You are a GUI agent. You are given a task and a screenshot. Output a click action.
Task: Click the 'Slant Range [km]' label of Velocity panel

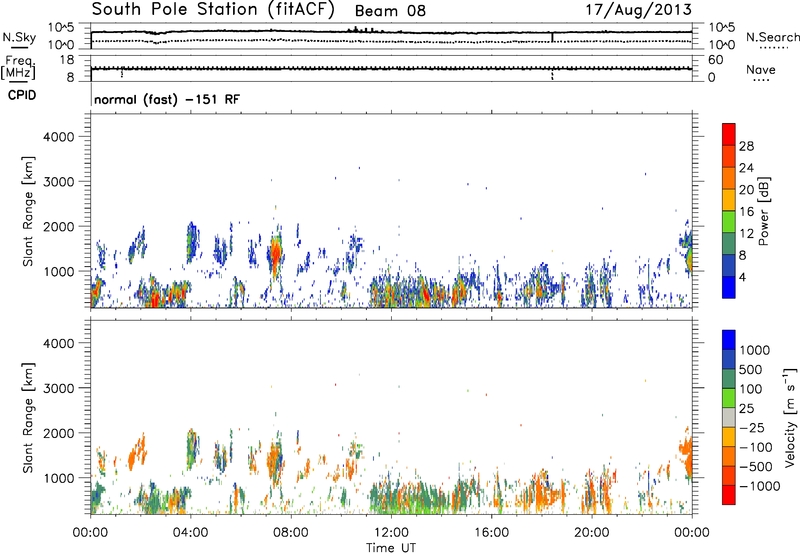28,418
